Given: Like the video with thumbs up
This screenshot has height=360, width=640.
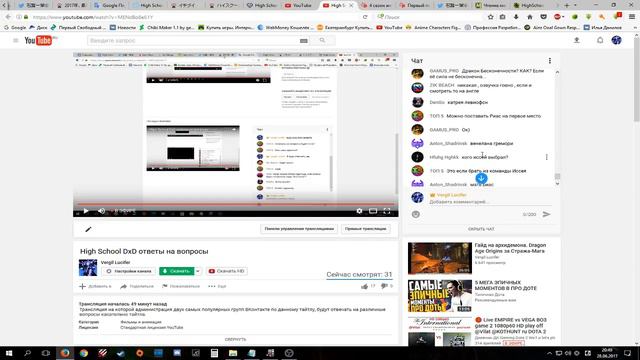Looking at the screenshot, I should coord(364,287).
